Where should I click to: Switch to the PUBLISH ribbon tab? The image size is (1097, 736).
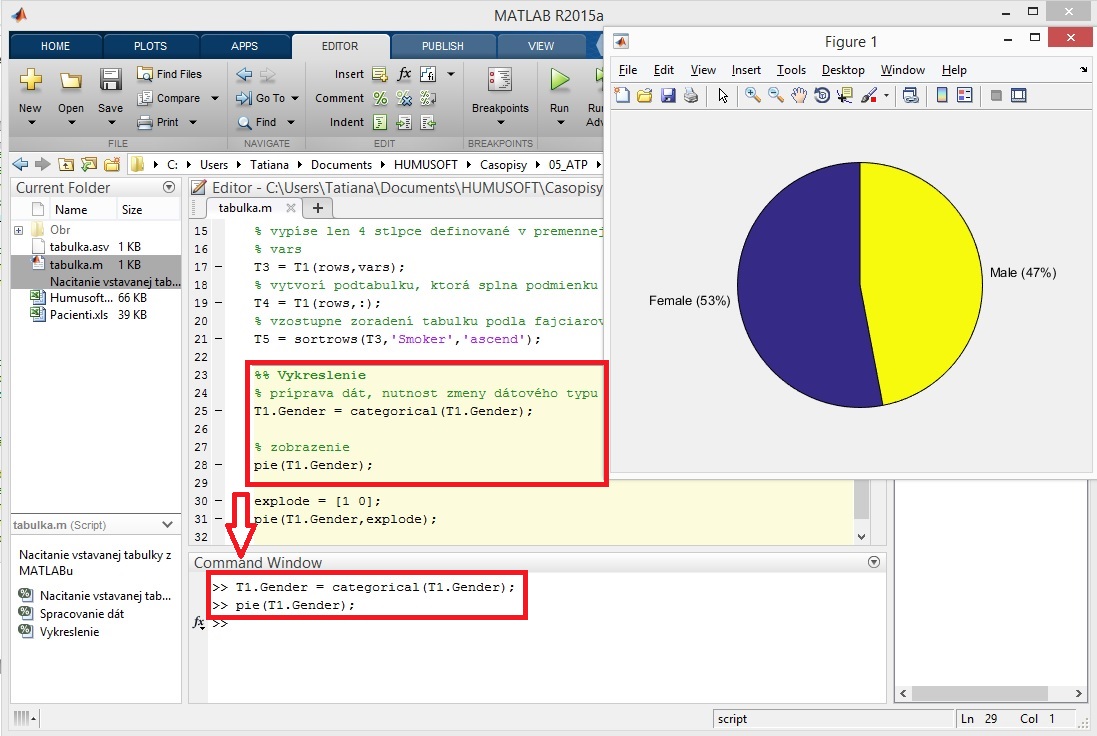point(442,46)
